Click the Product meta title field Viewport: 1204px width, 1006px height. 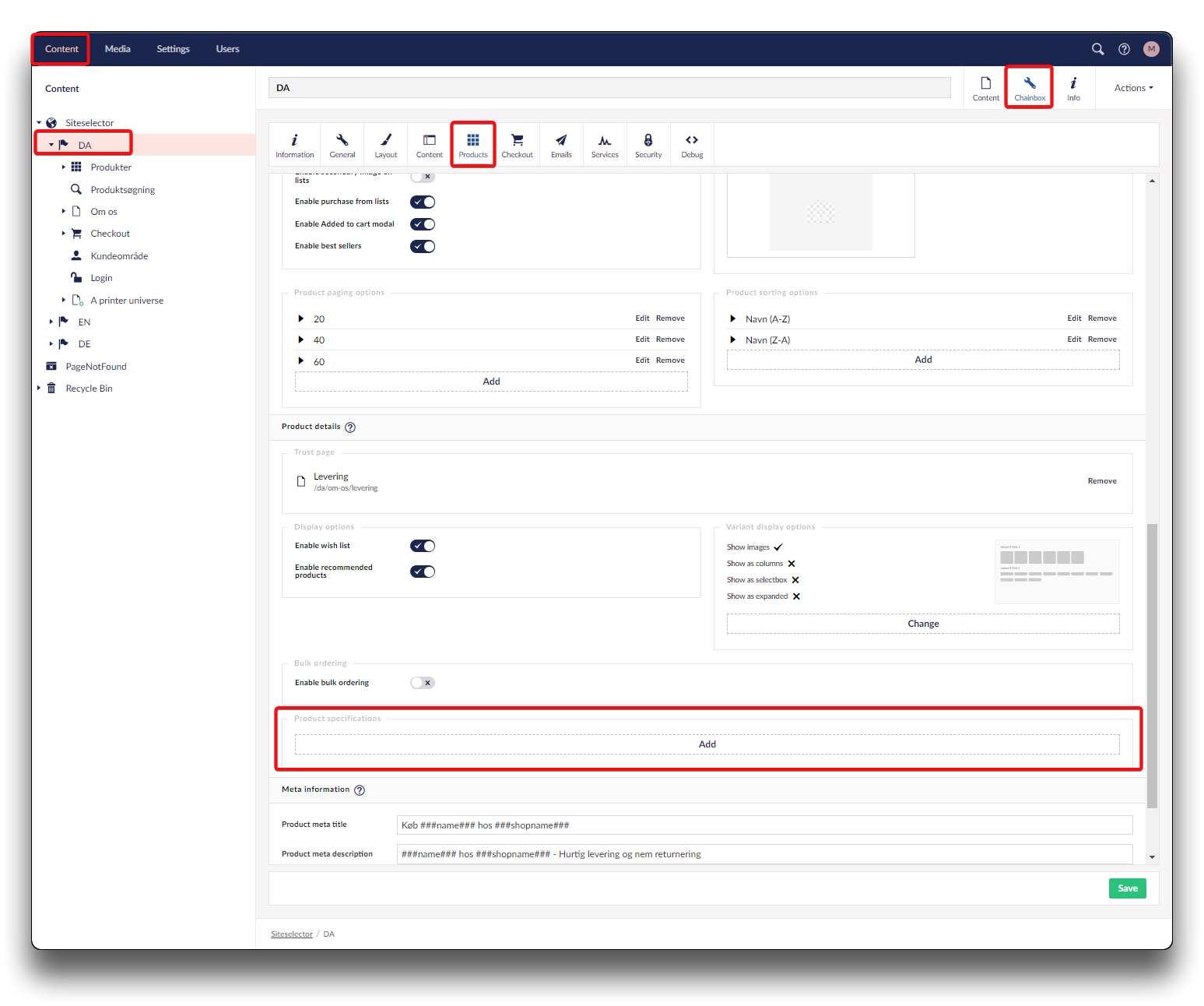click(x=764, y=825)
